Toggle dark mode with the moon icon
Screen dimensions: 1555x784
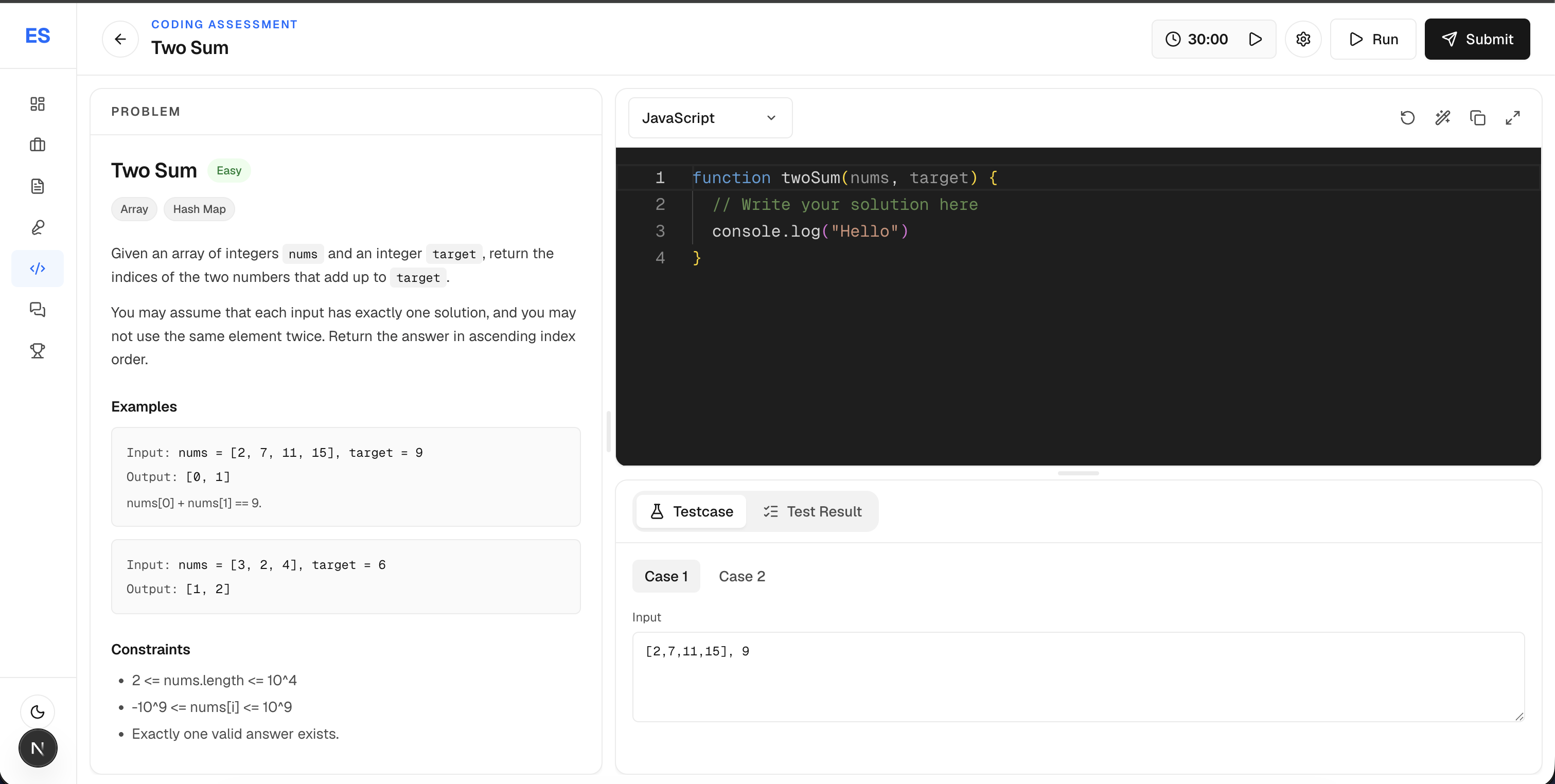(x=38, y=711)
